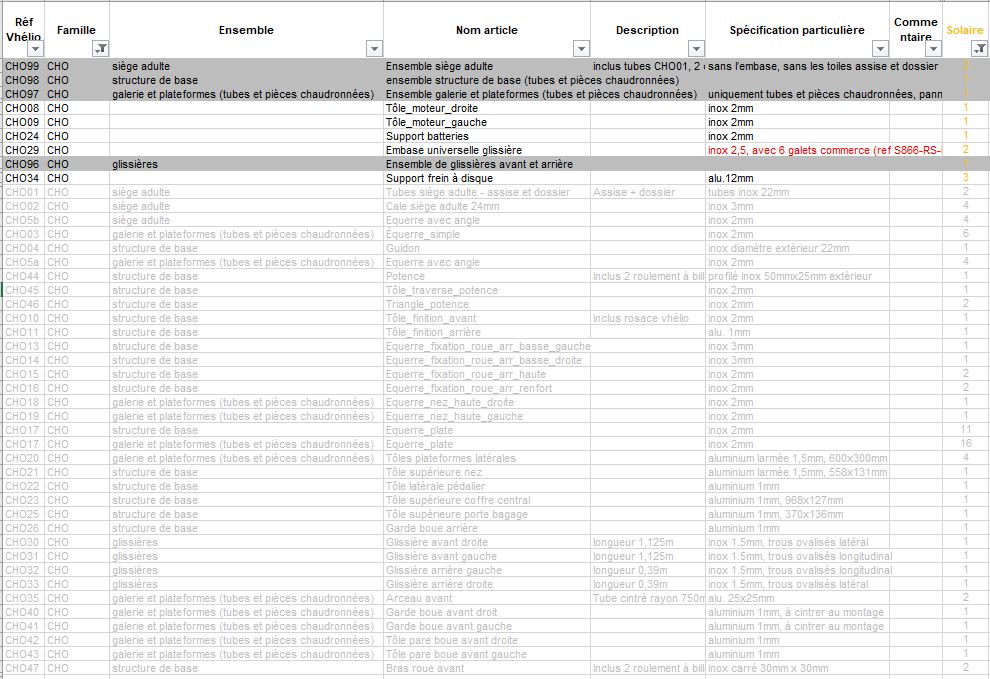Image resolution: width=990 pixels, height=679 pixels.
Task: Click the CHO34 reference cell
Action: 23,178
